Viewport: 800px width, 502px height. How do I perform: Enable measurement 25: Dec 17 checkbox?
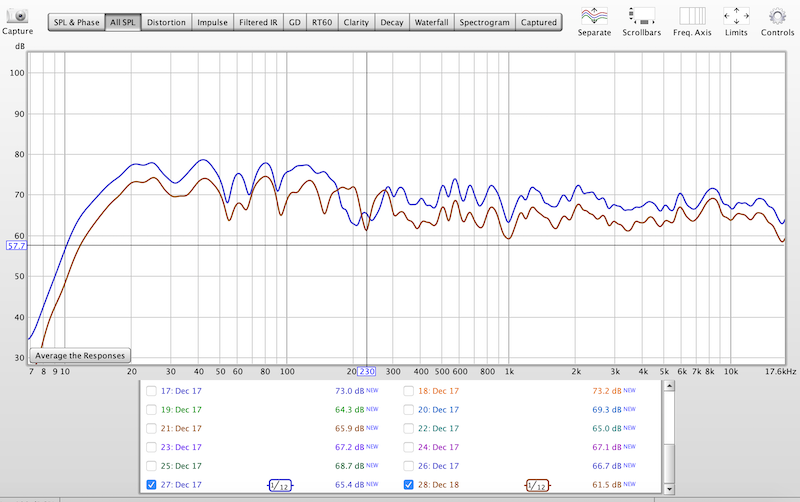click(151, 466)
